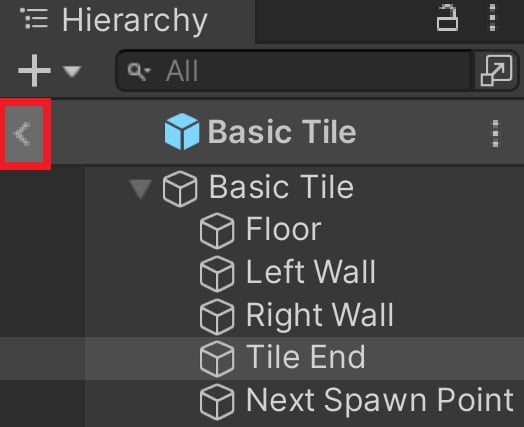The width and height of the screenshot is (524, 427).
Task: Open the create dropdown arrow beside plus
Action: [x=72, y=72]
